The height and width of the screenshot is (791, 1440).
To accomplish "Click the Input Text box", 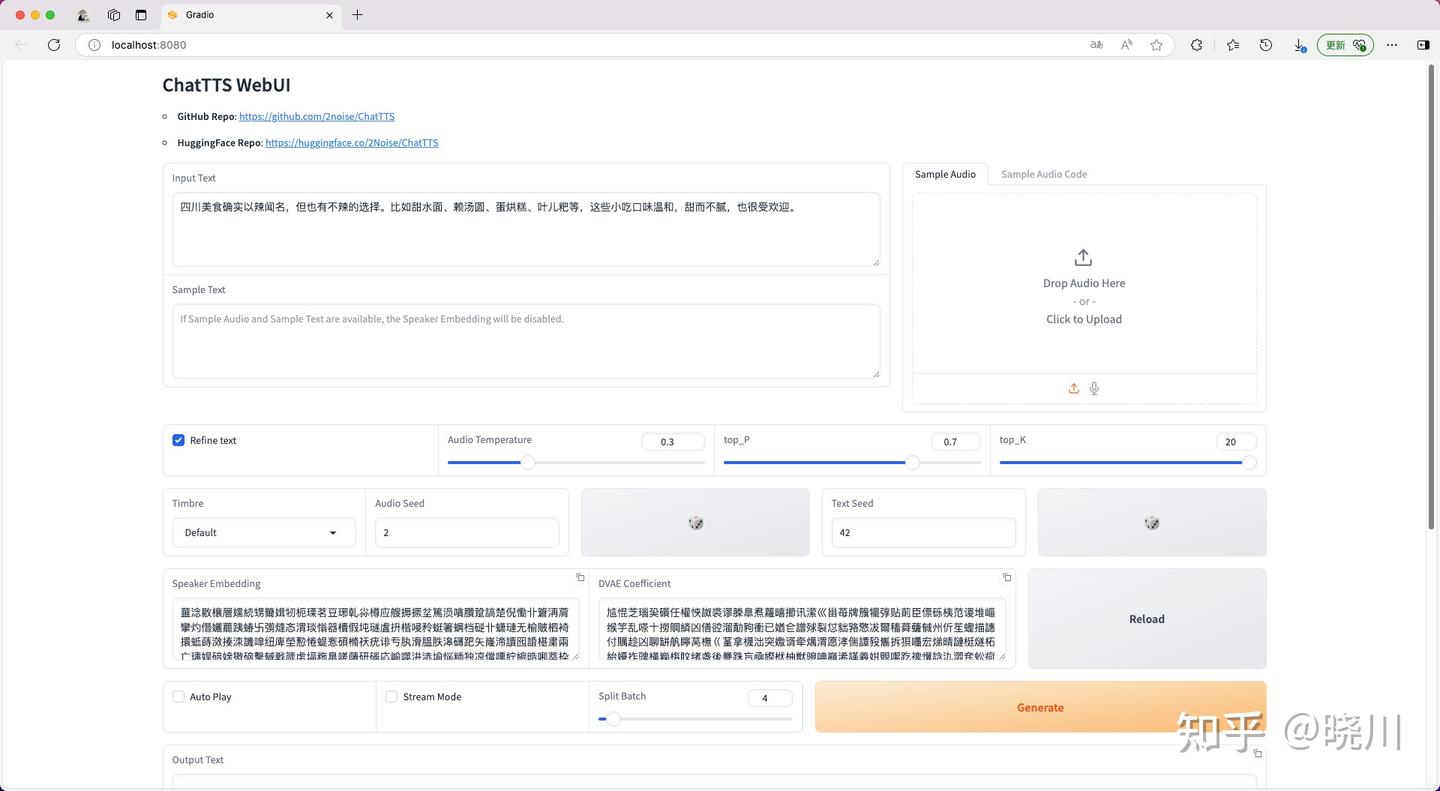I will coord(526,230).
